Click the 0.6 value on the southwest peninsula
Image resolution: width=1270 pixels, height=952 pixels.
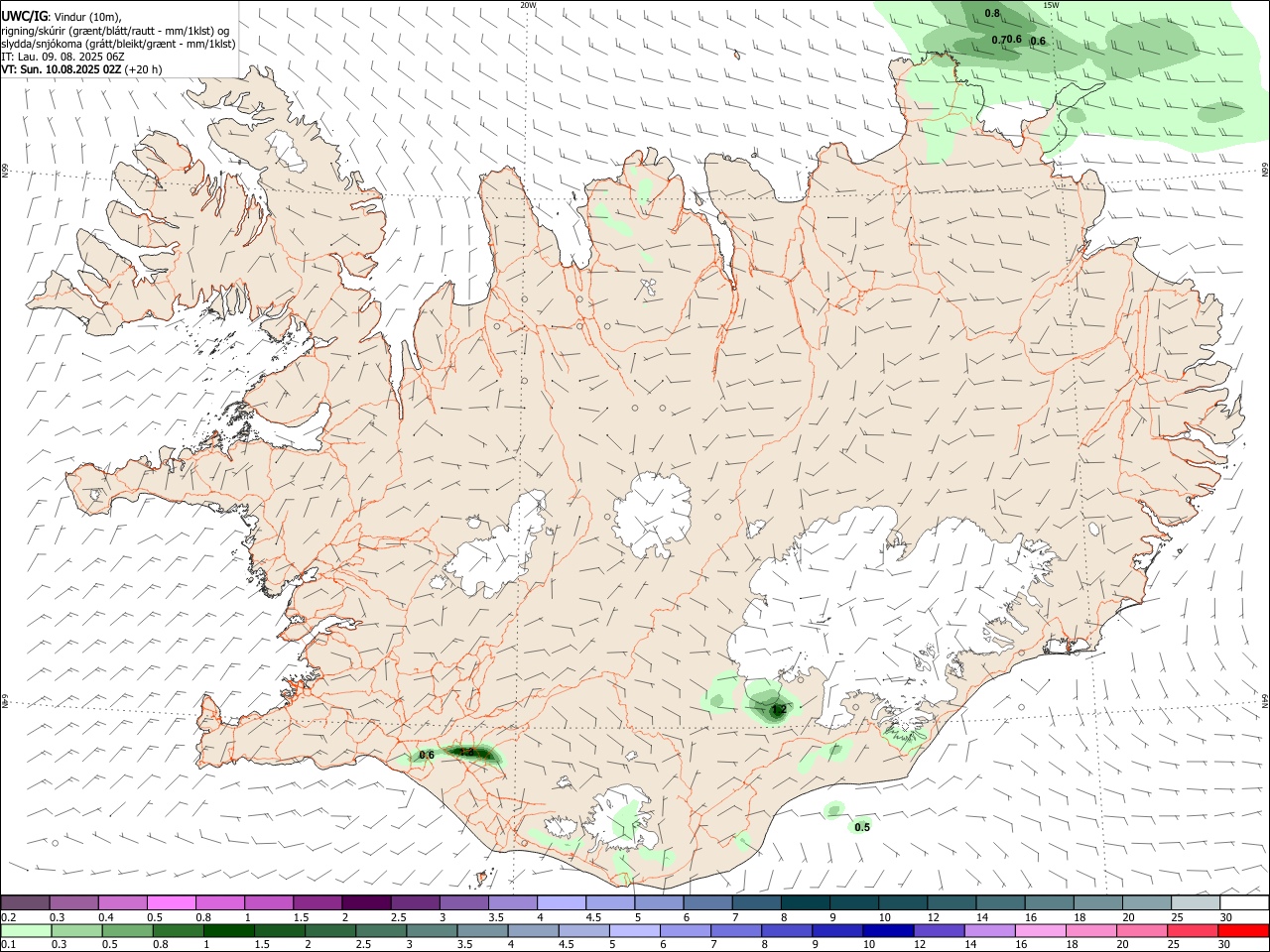(x=427, y=755)
